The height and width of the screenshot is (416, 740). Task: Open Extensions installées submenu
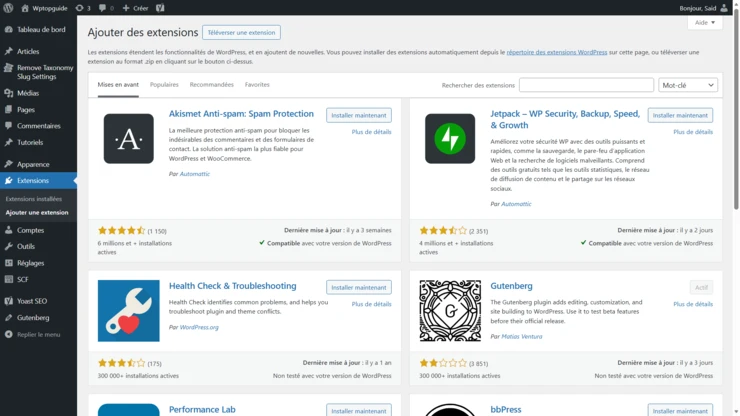(34, 199)
